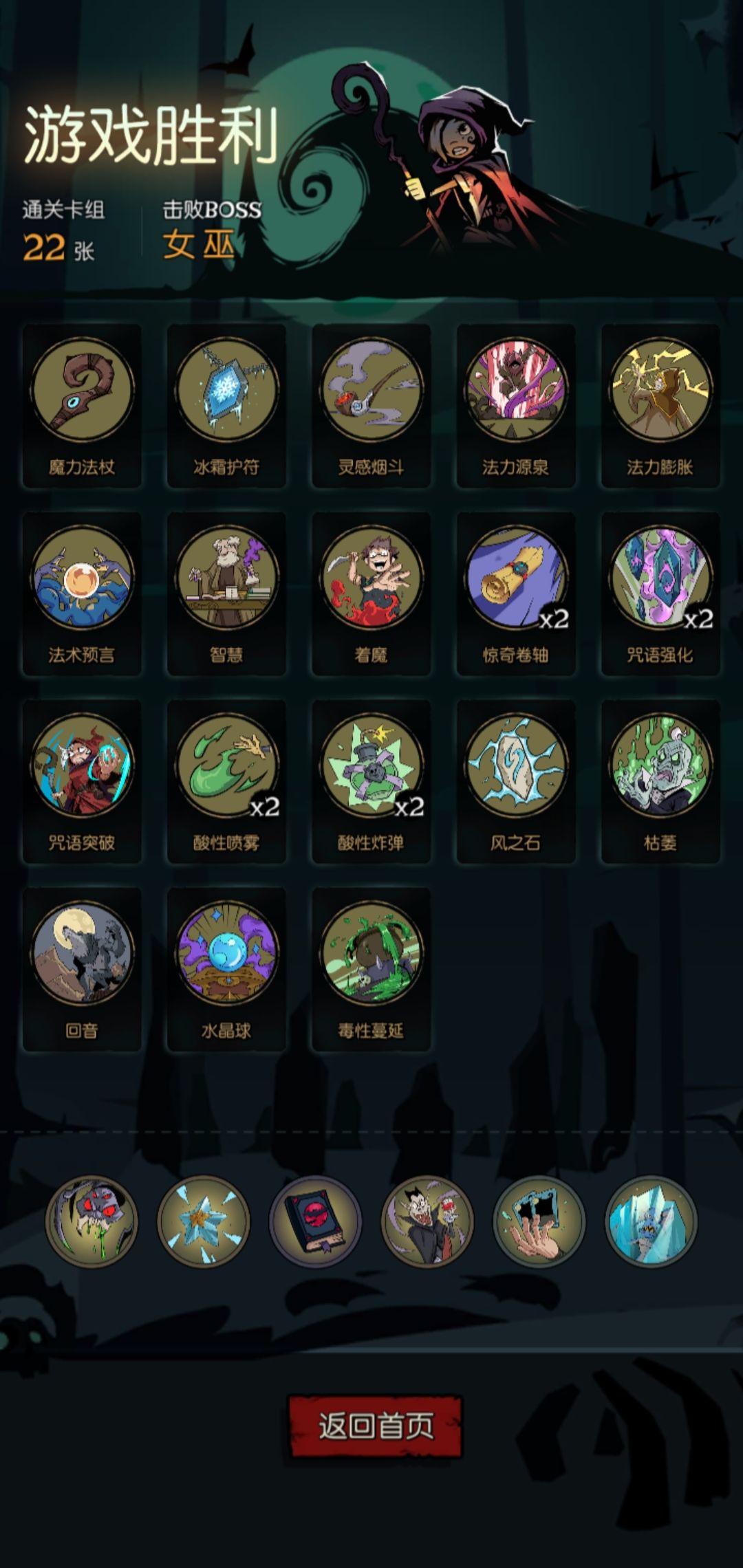This screenshot has height=1568, width=743.
Task: Select the 酸性喷雾 green spray card
Action: click(x=226, y=781)
